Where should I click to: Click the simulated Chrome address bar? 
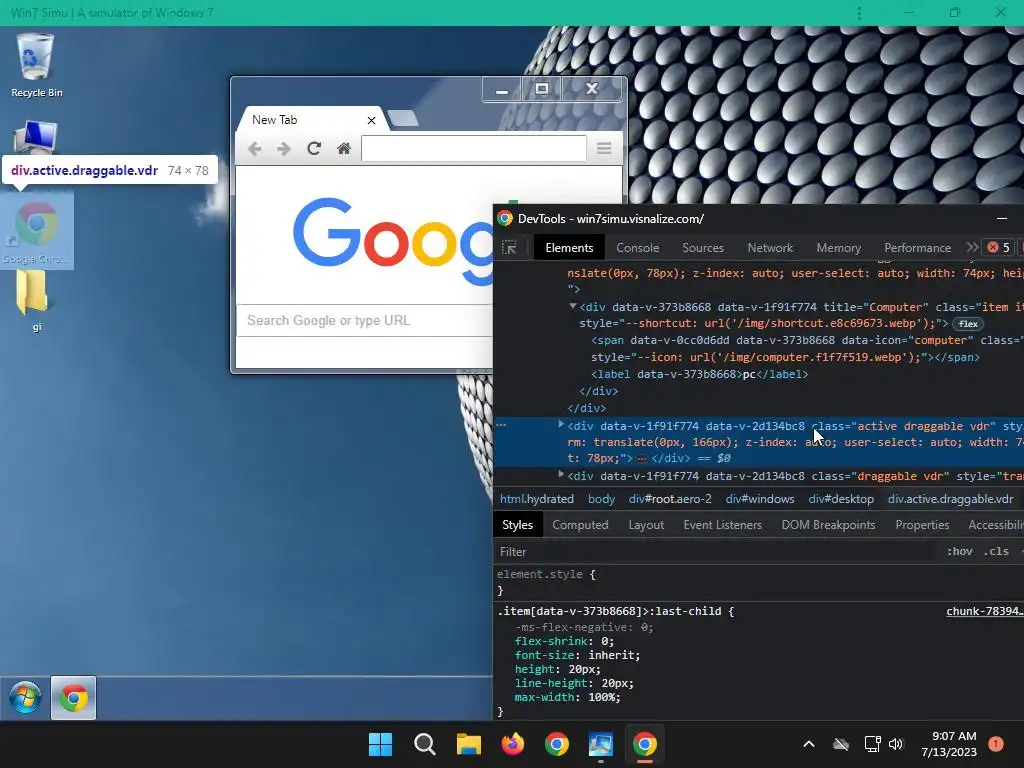(473, 148)
